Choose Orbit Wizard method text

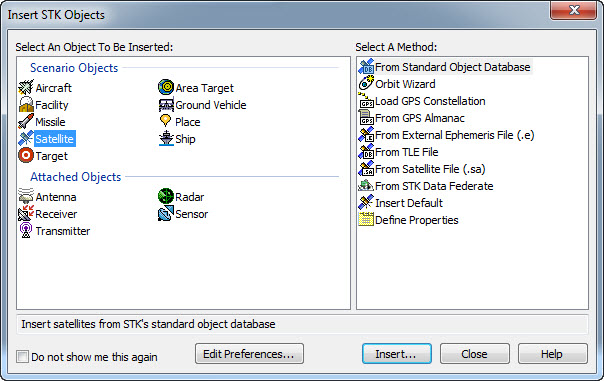(405, 84)
